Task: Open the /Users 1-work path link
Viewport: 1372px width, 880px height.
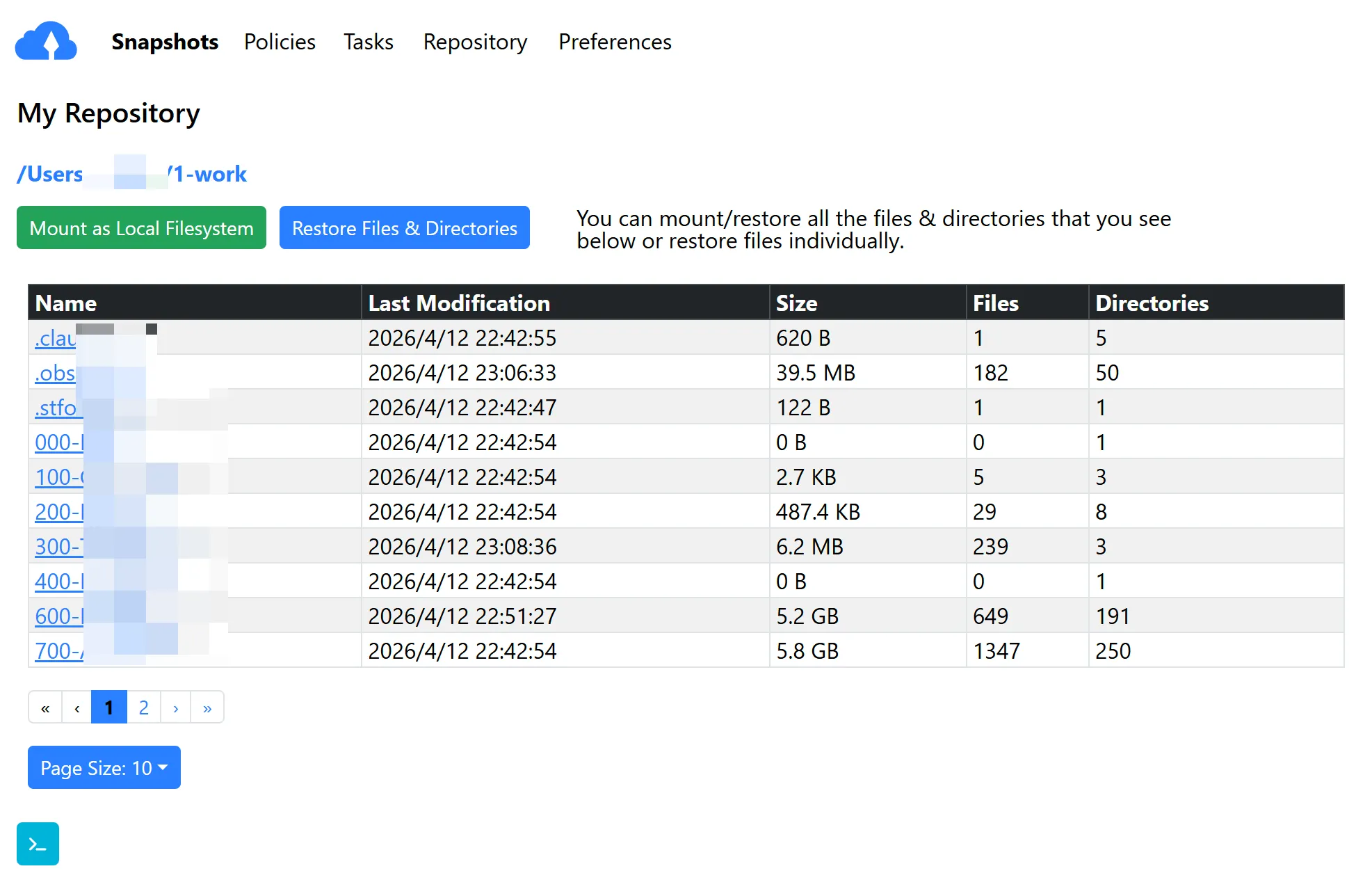Action: click(x=209, y=174)
